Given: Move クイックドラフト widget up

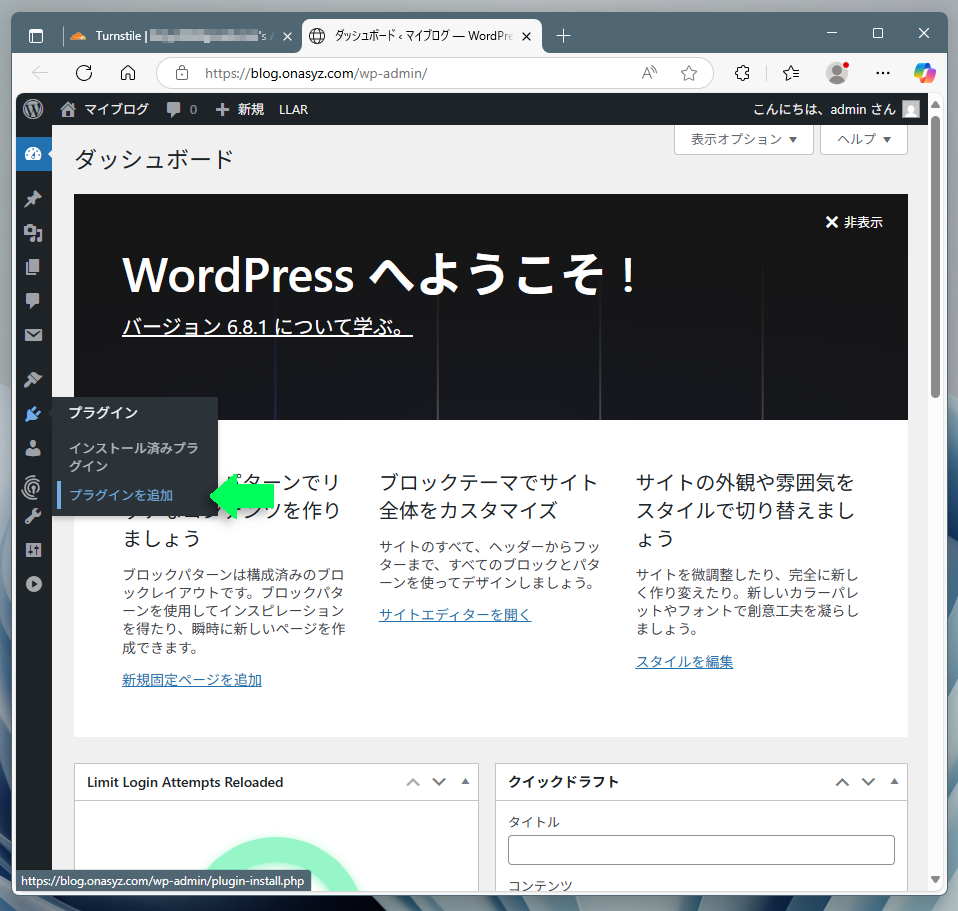Looking at the screenshot, I should tap(843, 782).
